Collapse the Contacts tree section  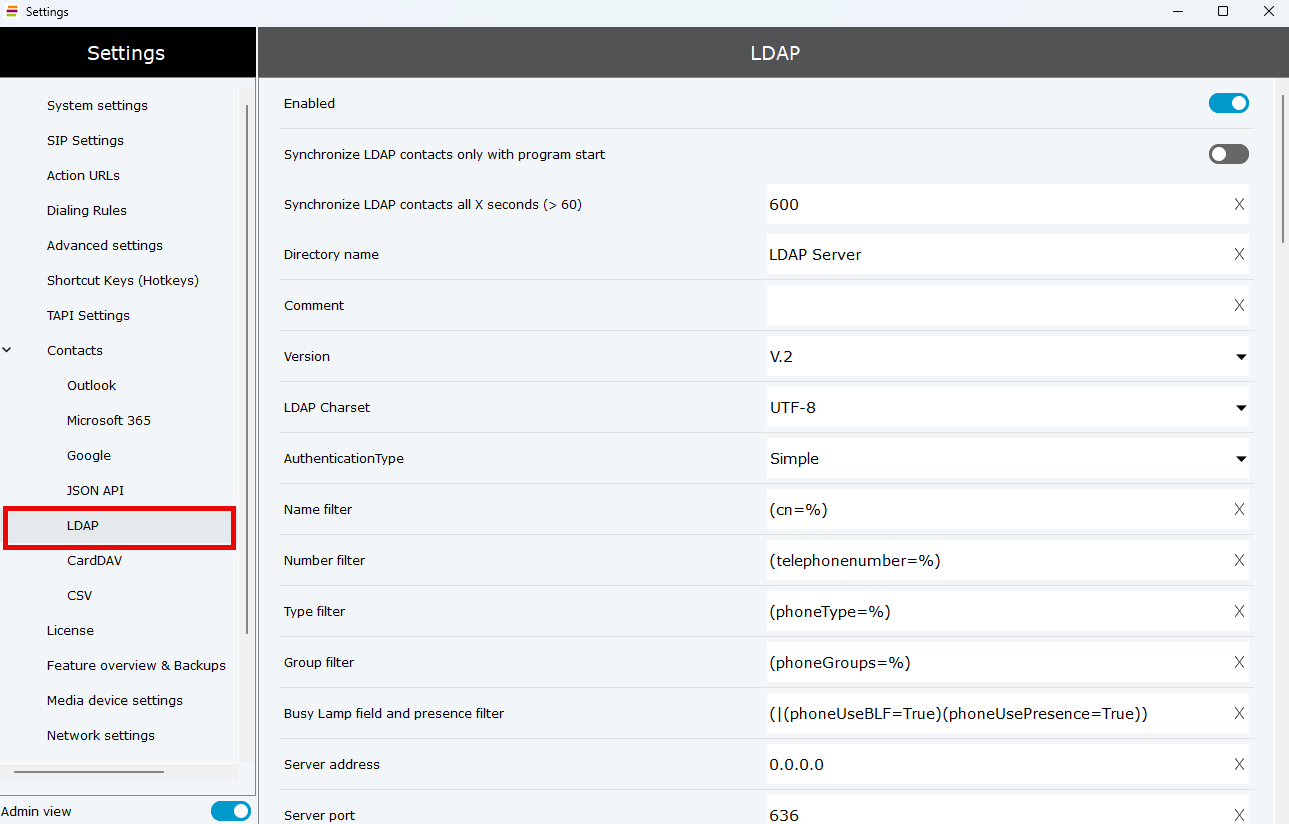[8, 350]
